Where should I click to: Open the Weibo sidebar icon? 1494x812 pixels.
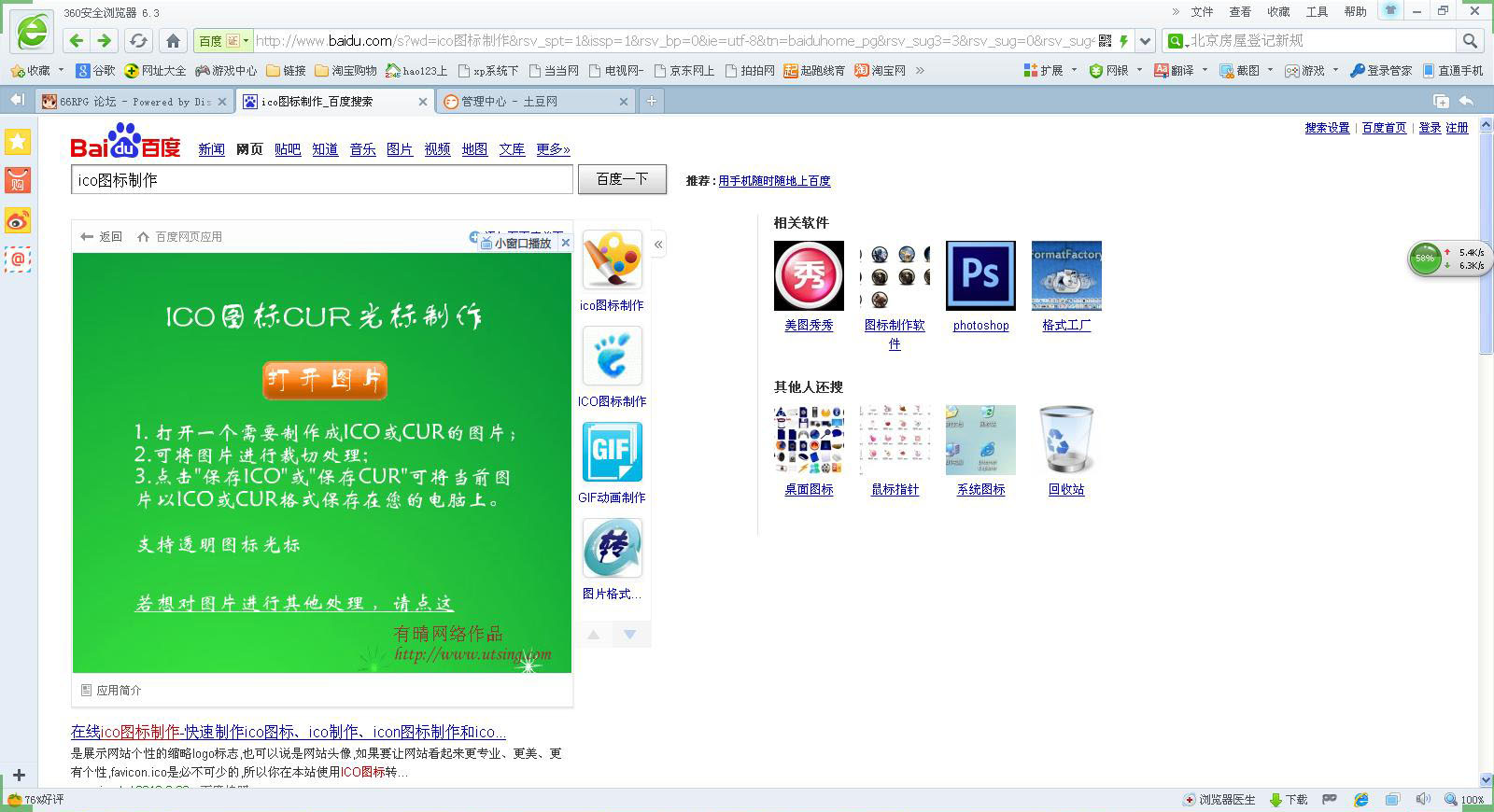click(18, 220)
